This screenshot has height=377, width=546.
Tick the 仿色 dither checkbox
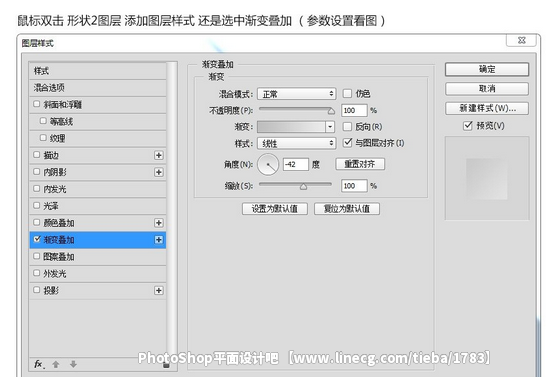347,93
